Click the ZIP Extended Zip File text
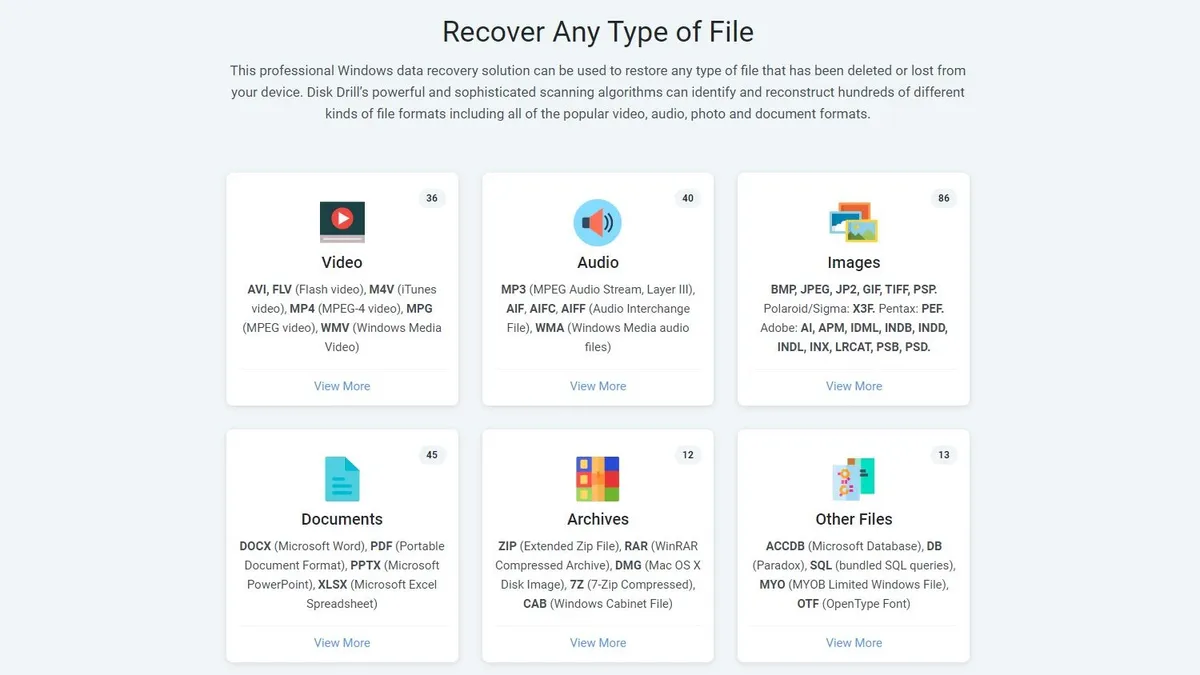The image size is (1200, 675). tap(558, 546)
